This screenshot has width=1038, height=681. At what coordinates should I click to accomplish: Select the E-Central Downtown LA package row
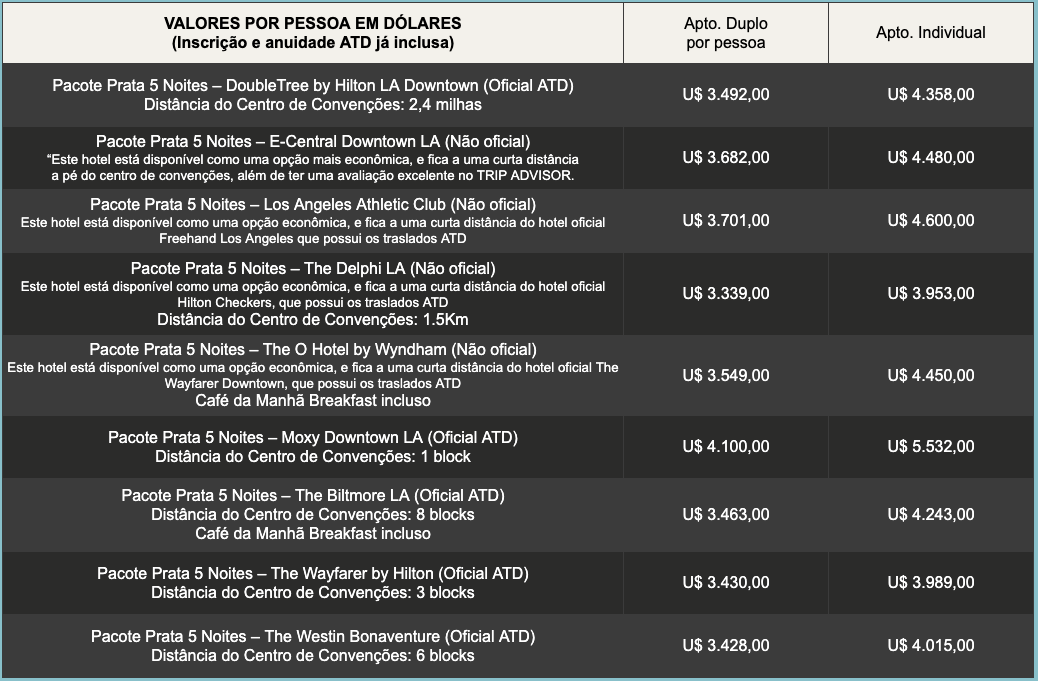(312, 141)
